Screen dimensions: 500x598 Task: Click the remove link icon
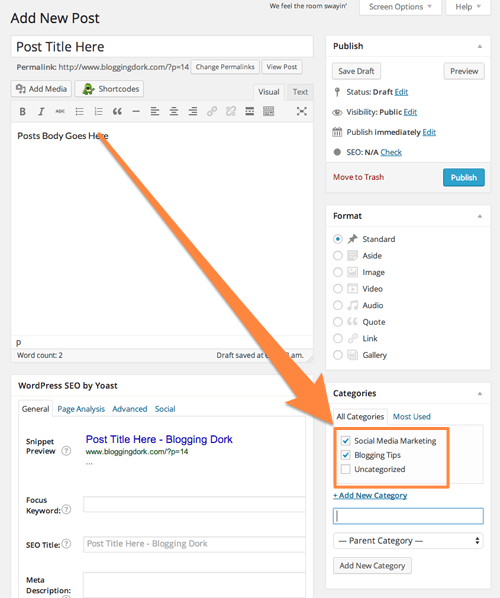231,111
